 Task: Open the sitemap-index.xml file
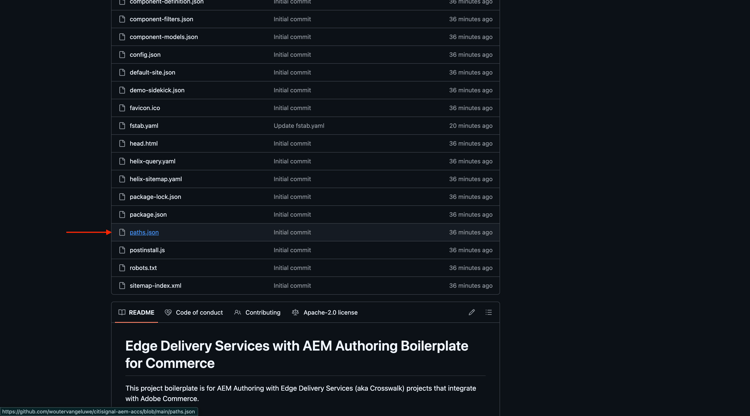coord(155,286)
